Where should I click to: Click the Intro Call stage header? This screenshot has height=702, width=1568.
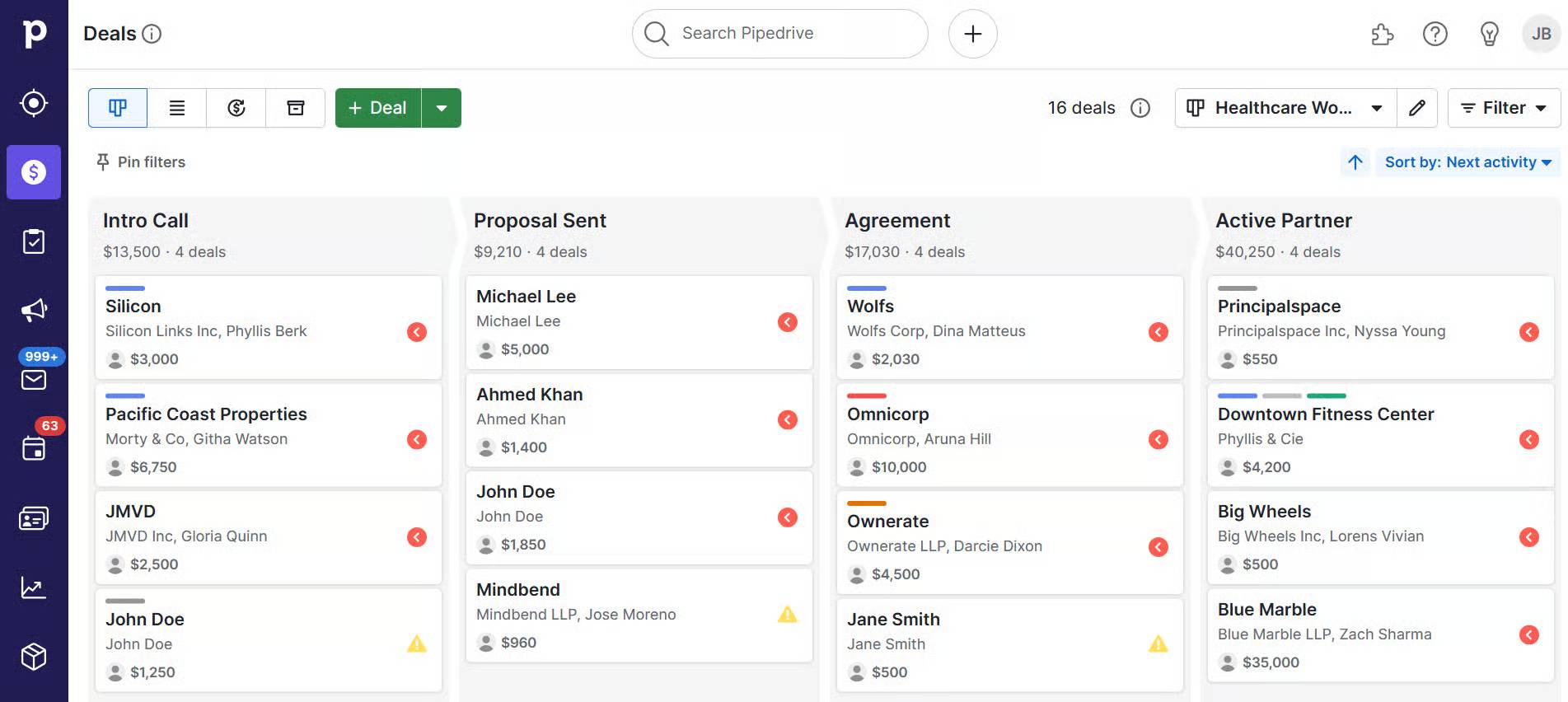click(x=146, y=220)
